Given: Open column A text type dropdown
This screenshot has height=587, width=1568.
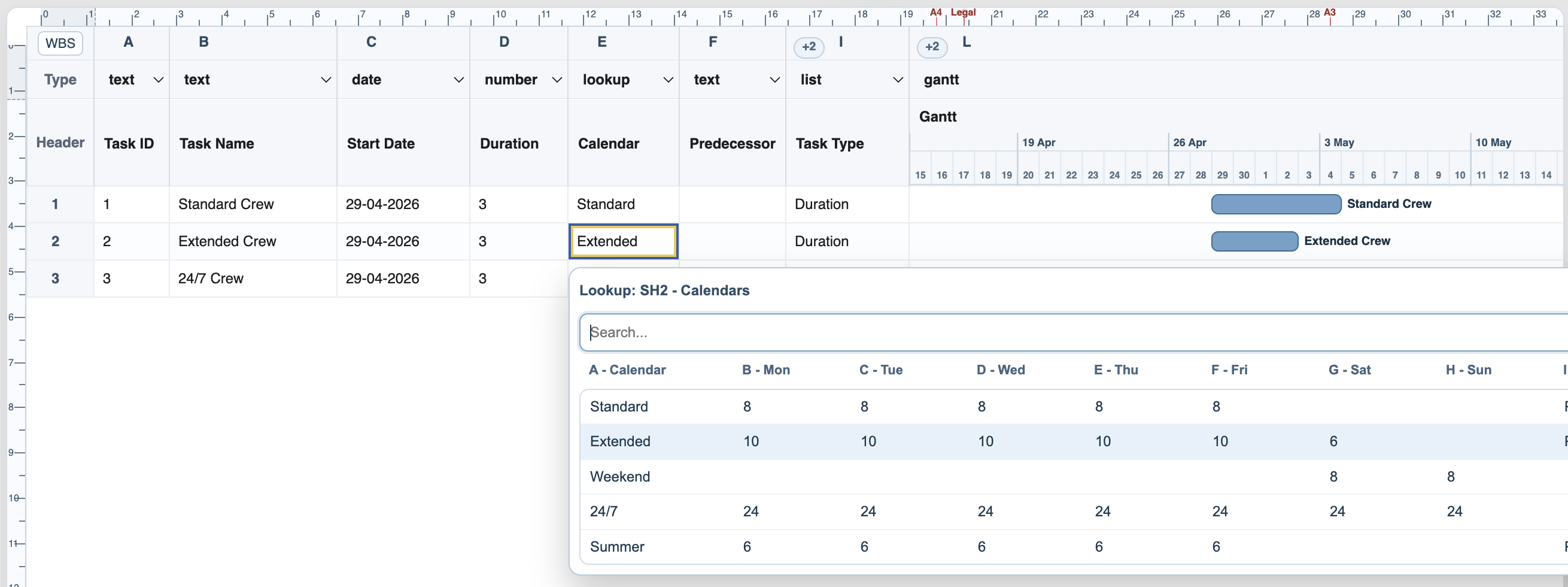Looking at the screenshot, I should pyautogui.click(x=158, y=80).
